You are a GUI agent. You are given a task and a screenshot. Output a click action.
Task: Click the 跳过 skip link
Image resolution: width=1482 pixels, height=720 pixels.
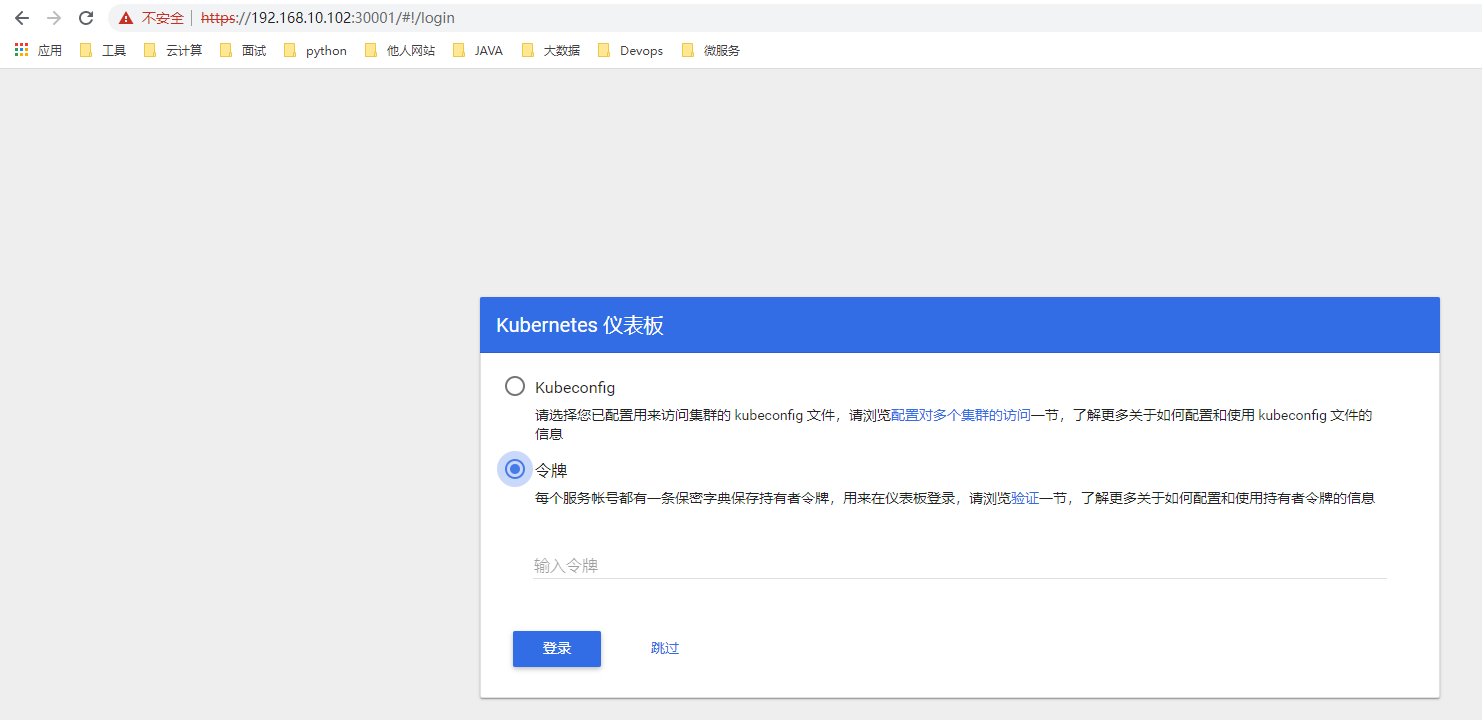pyautogui.click(x=665, y=648)
